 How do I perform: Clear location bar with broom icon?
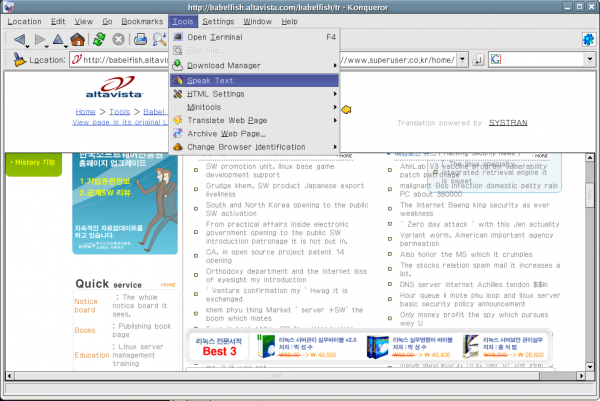(x=19, y=60)
